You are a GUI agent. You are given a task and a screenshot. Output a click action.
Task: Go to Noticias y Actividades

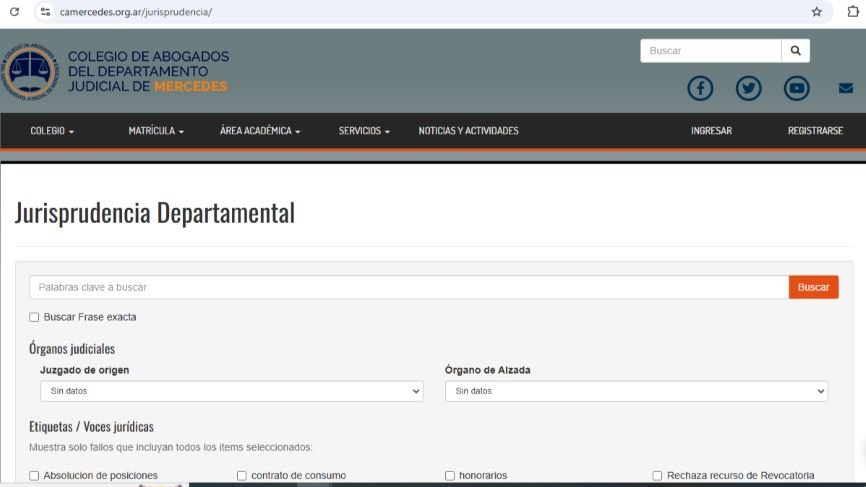468,131
